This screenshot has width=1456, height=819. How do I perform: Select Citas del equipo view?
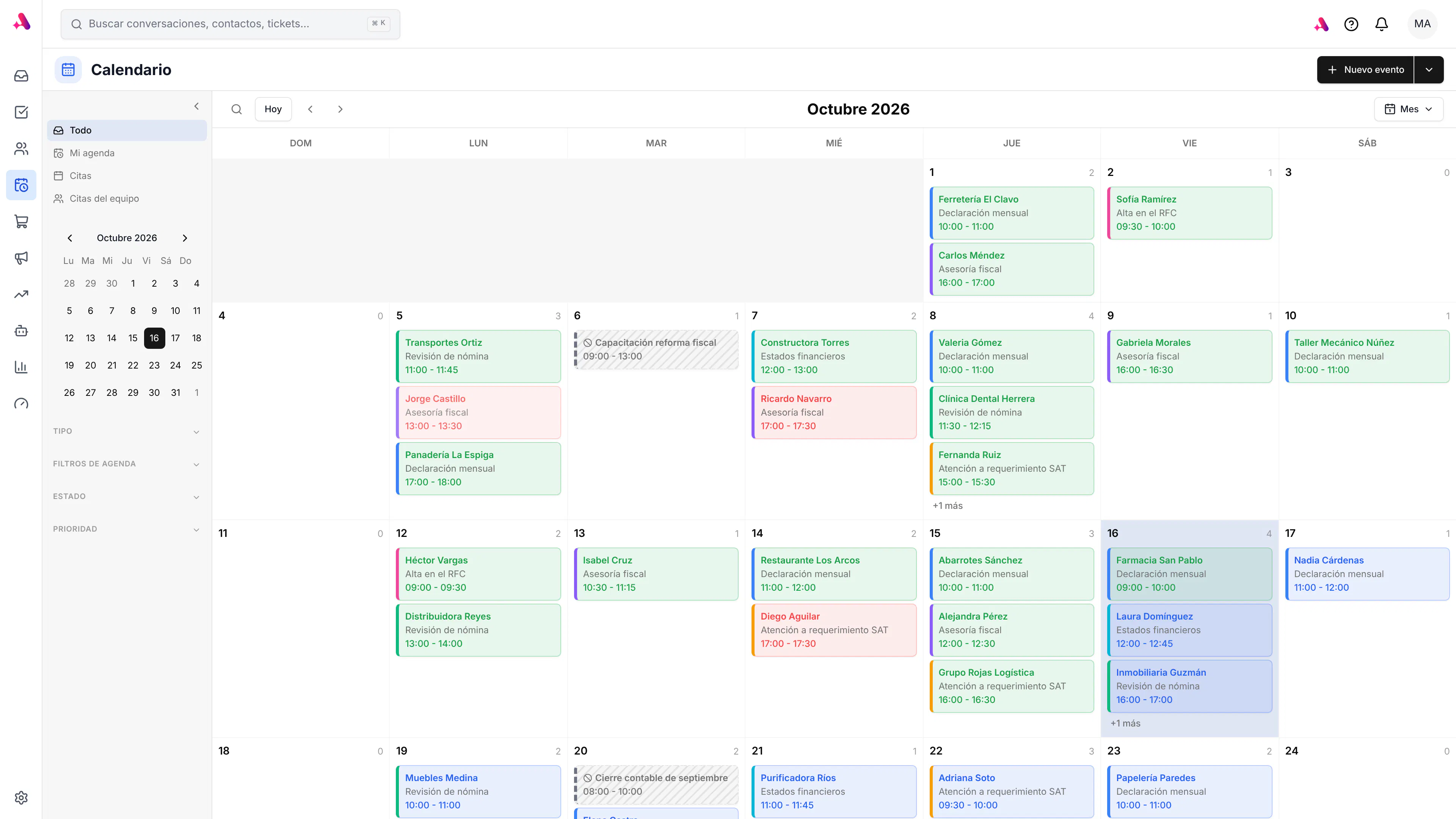(x=127, y=198)
